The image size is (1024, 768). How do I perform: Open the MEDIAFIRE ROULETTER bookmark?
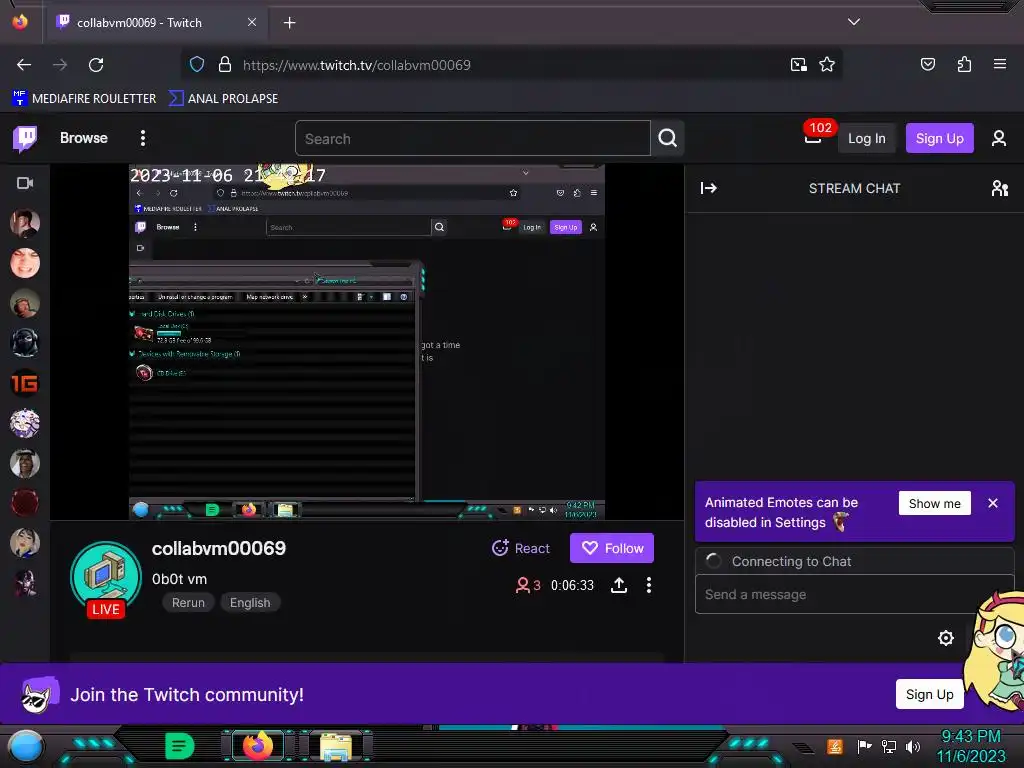click(84, 99)
